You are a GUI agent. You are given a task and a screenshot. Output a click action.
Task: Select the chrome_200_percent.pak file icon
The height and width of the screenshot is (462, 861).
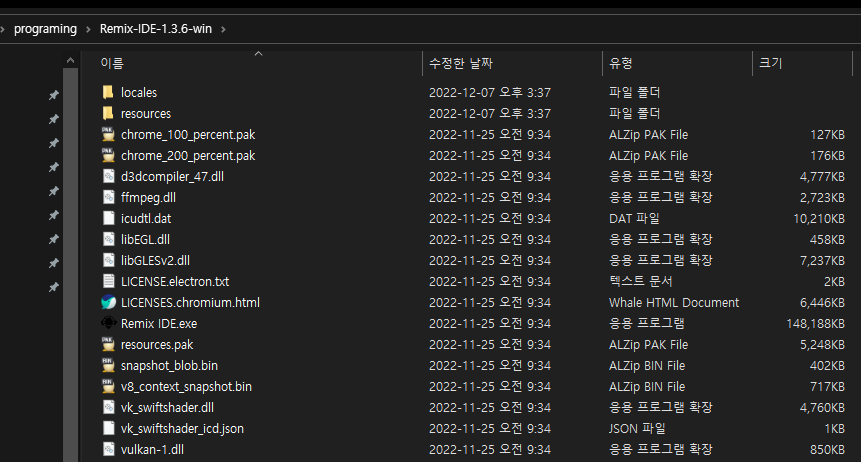pyautogui.click(x=108, y=155)
